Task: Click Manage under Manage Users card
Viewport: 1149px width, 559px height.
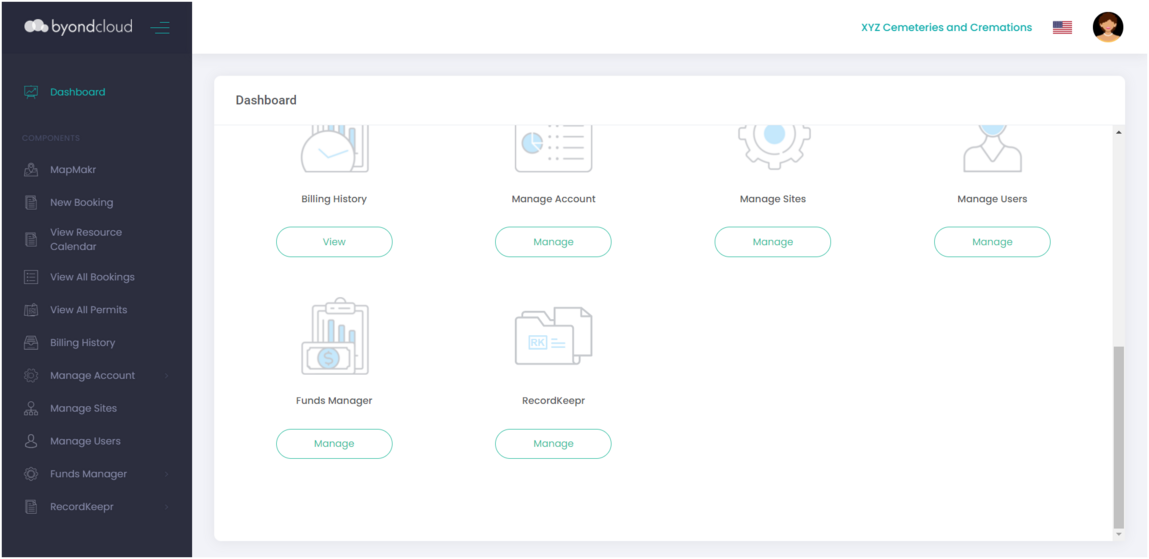Action: pos(992,242)
